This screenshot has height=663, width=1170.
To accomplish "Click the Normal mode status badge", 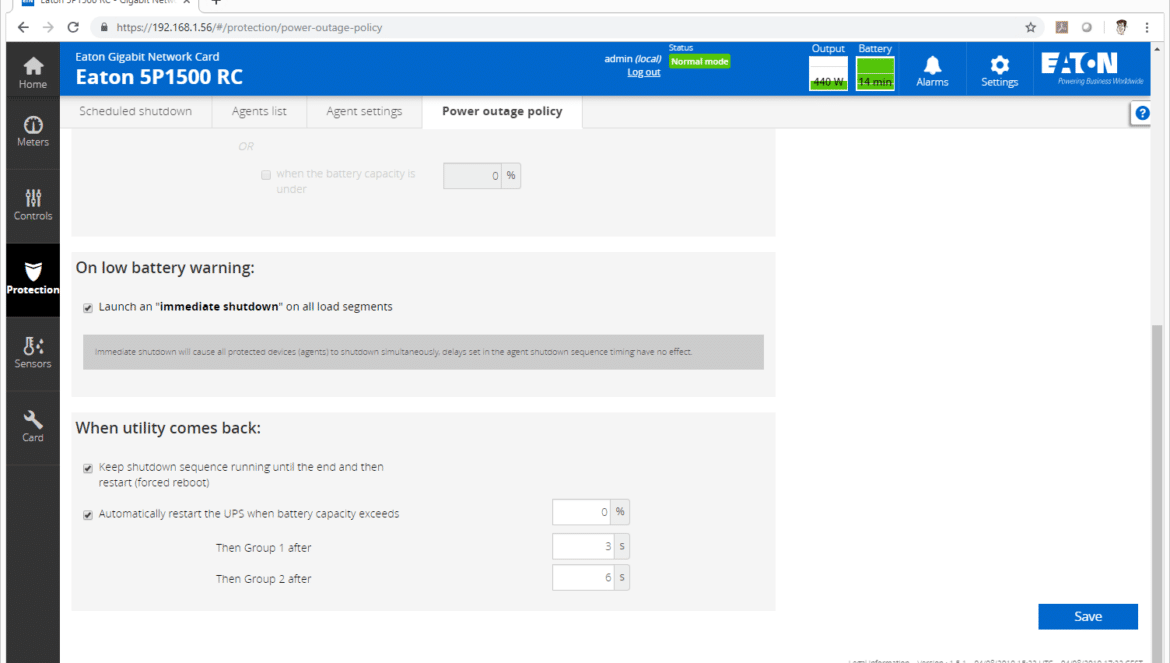I will tap(699, 62).
